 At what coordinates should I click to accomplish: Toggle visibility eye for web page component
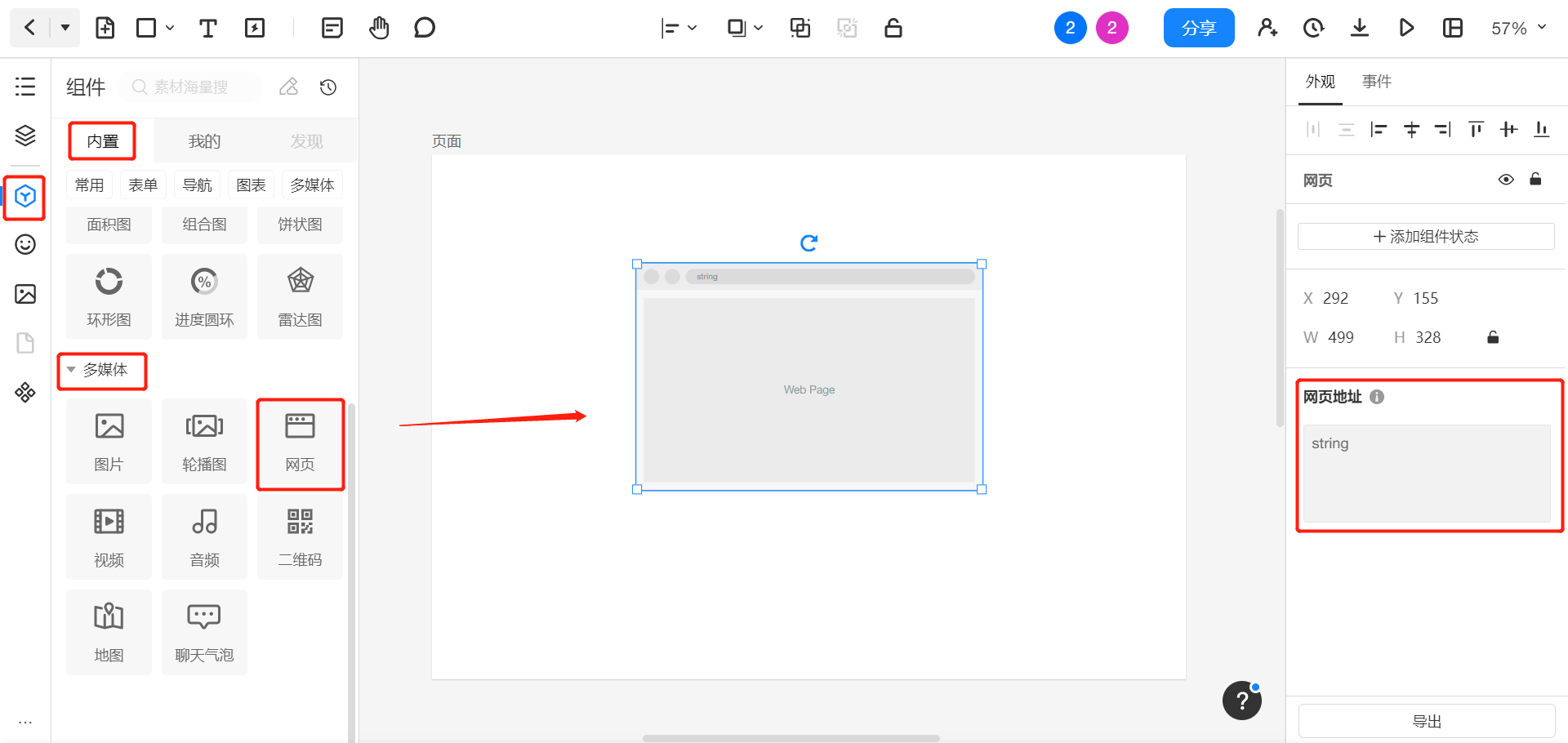[1506, 180]
